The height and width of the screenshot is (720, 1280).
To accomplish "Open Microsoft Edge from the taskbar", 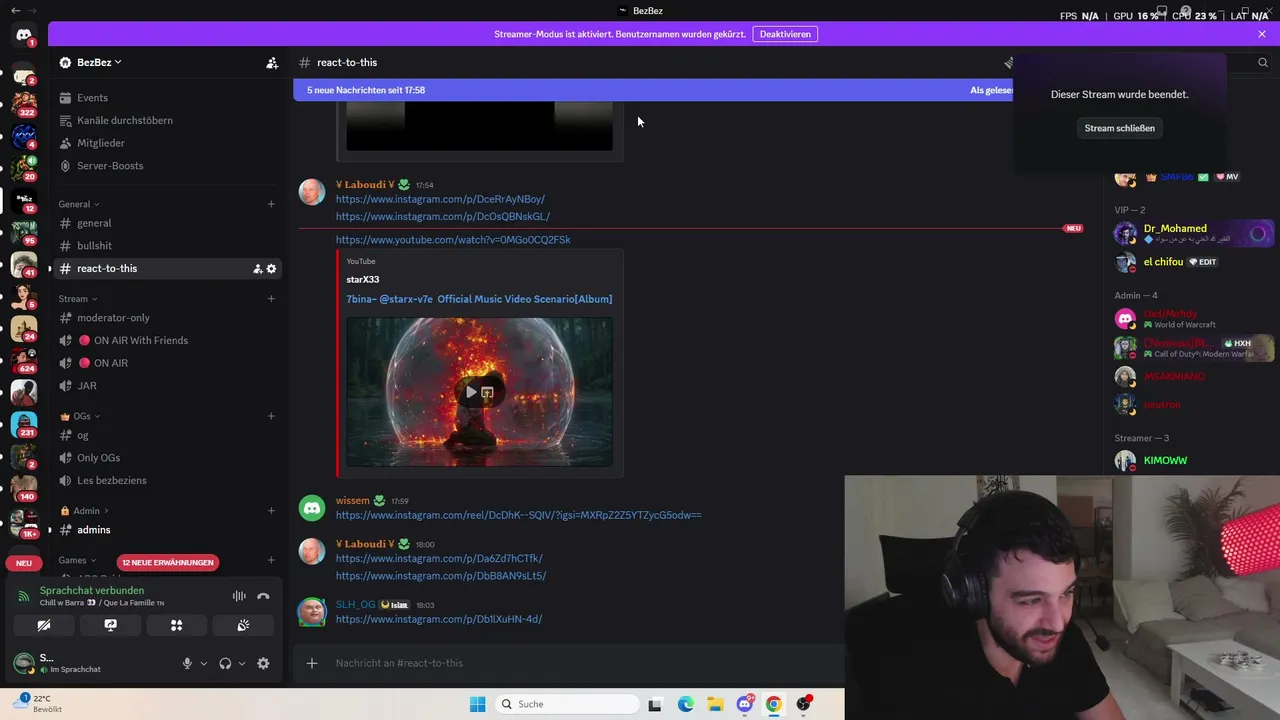I will 686,704.
